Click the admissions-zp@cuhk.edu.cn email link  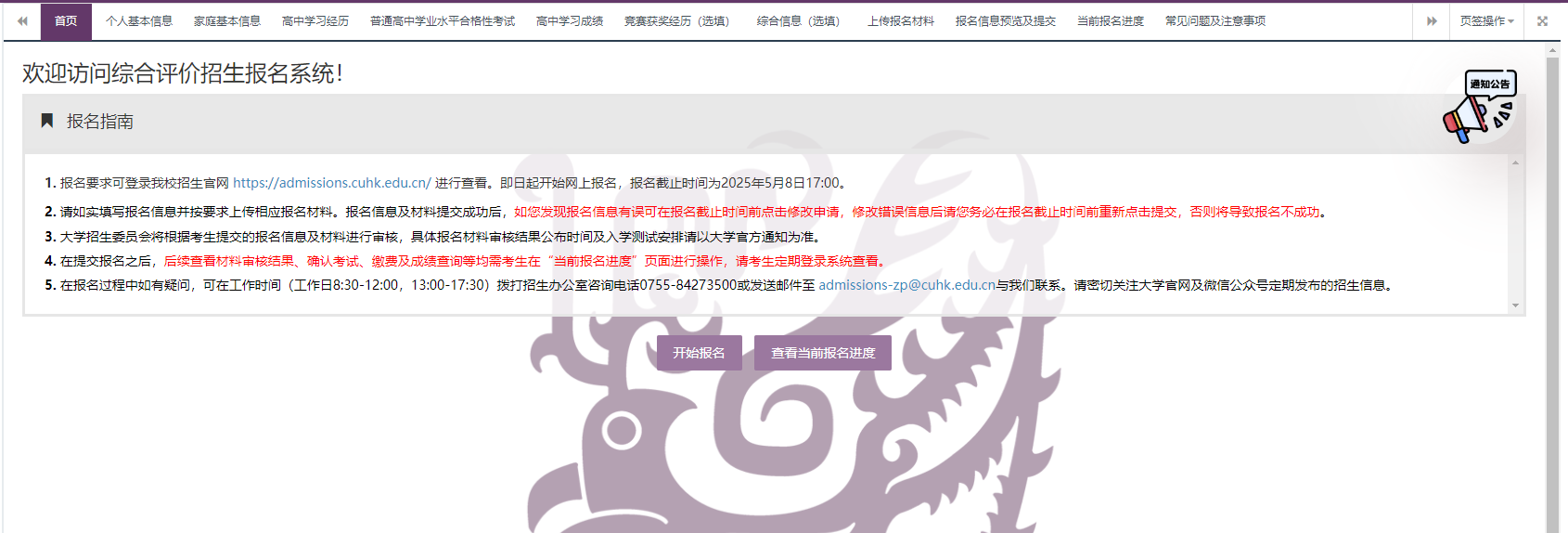(906, 285)
